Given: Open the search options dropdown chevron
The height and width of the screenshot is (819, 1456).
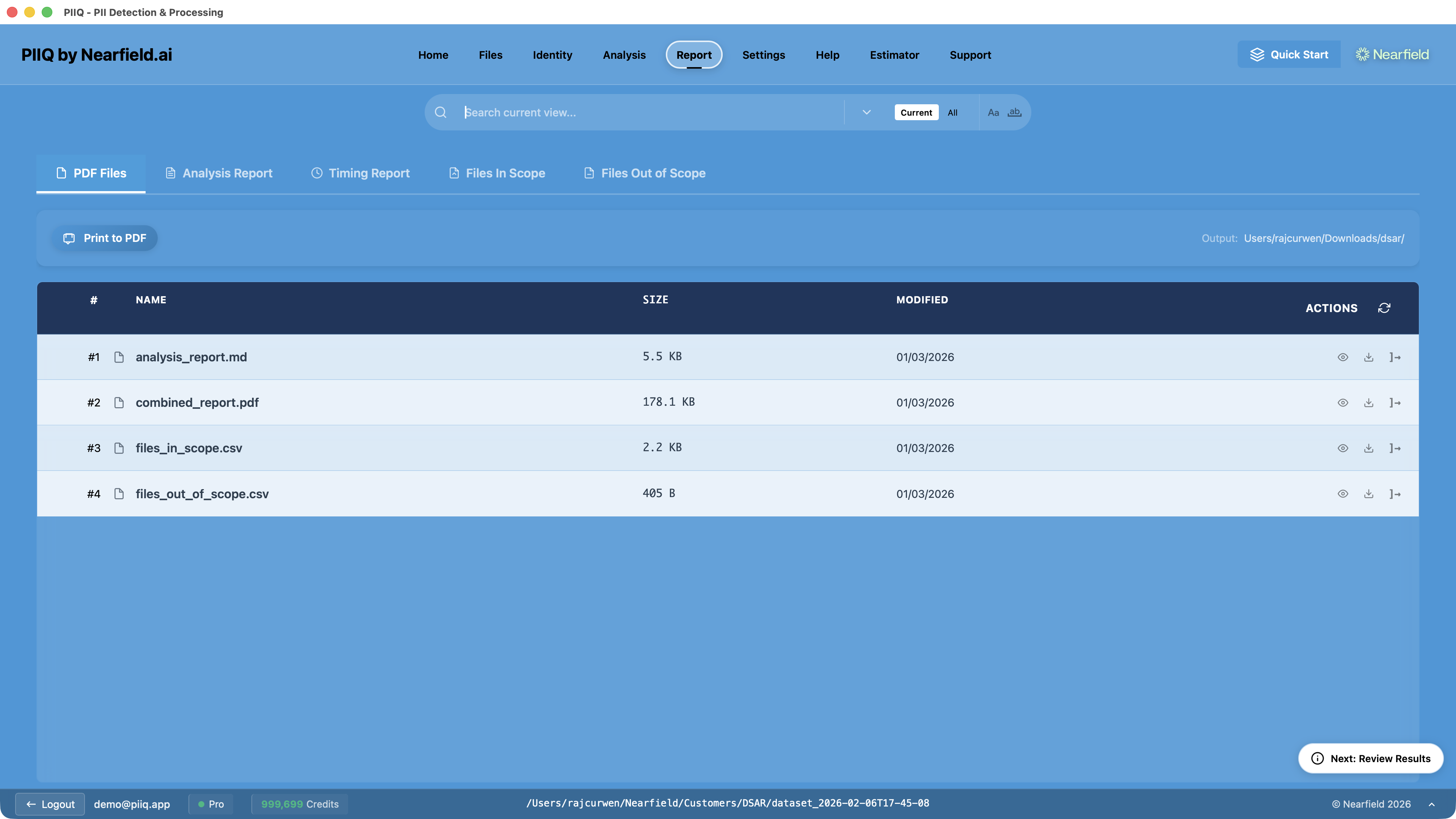Looking at the screenshot, I should tap(866, 112).
